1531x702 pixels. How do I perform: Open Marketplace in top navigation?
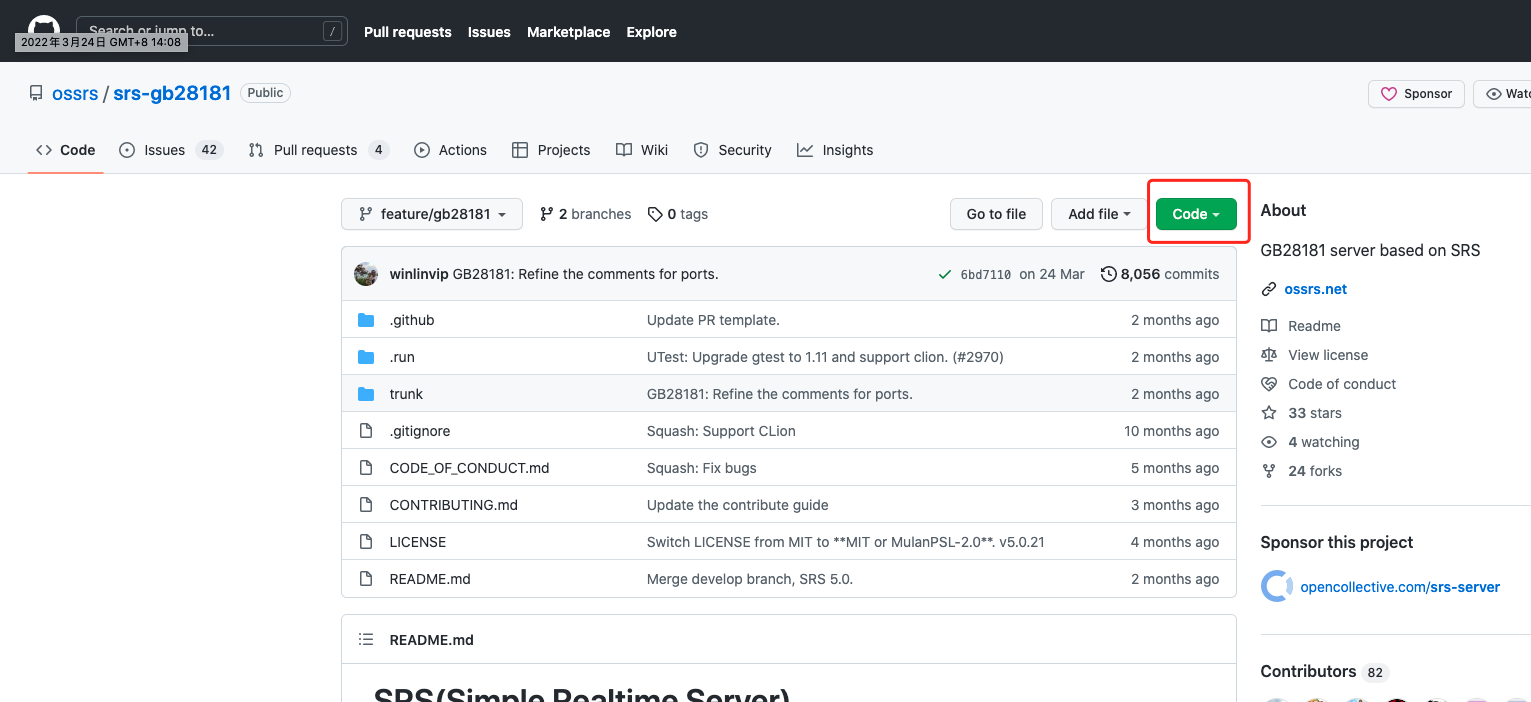[568, 32]
